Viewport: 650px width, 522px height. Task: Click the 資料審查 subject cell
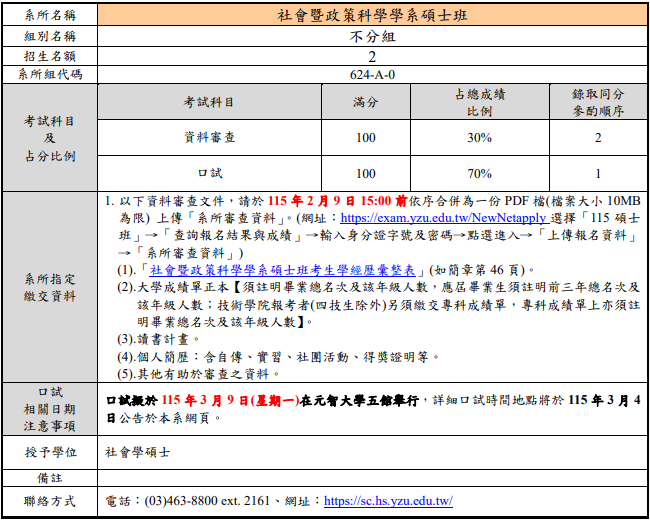coord(209,137)
